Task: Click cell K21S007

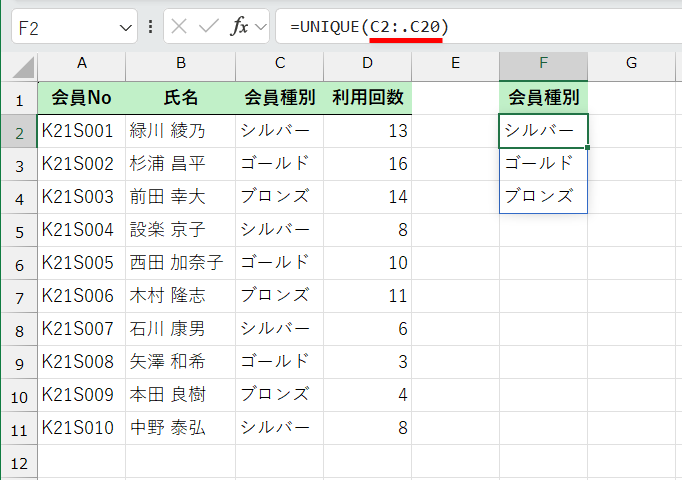Action: click(82, 330)
